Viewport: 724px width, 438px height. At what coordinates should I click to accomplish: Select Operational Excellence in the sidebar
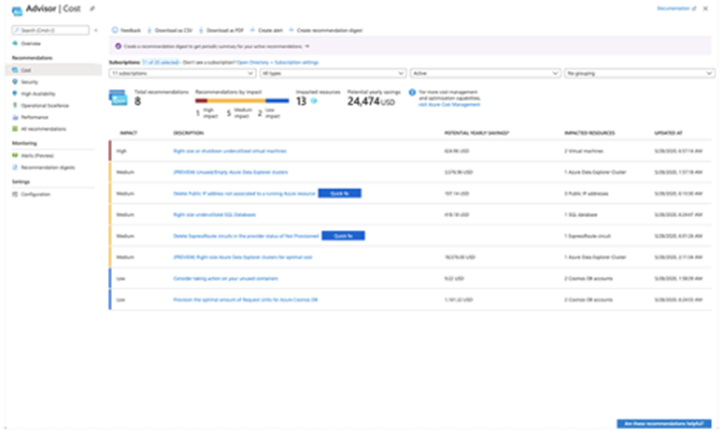point(44,106)
